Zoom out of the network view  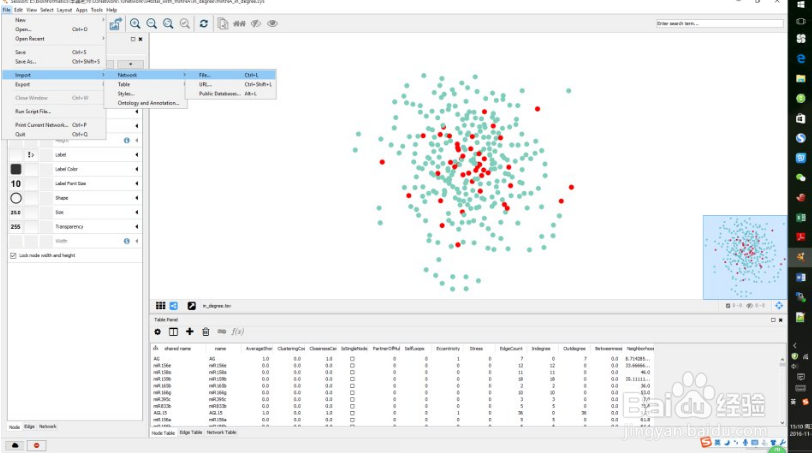coord(152,23)
